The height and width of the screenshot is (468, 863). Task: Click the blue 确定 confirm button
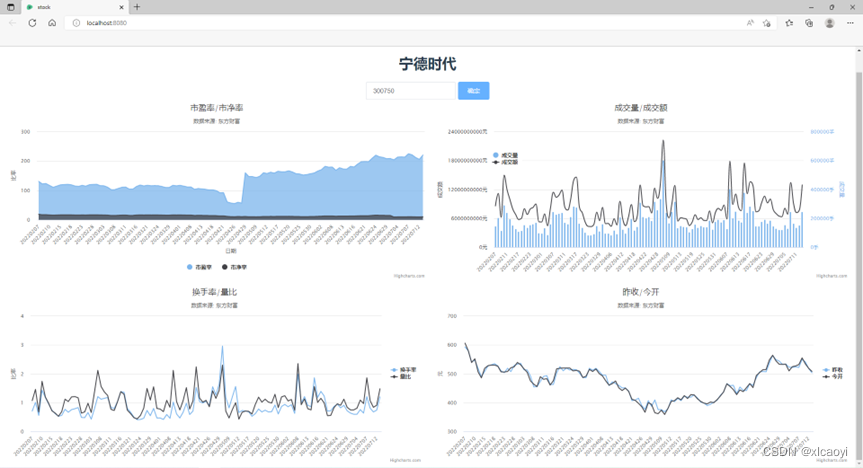click(473, 91)
